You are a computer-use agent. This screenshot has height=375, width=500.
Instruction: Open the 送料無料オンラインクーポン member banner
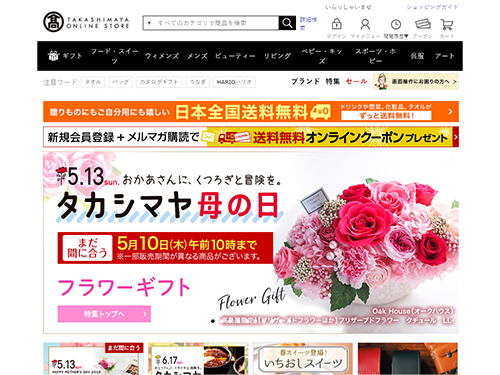[x=251, y=137]
